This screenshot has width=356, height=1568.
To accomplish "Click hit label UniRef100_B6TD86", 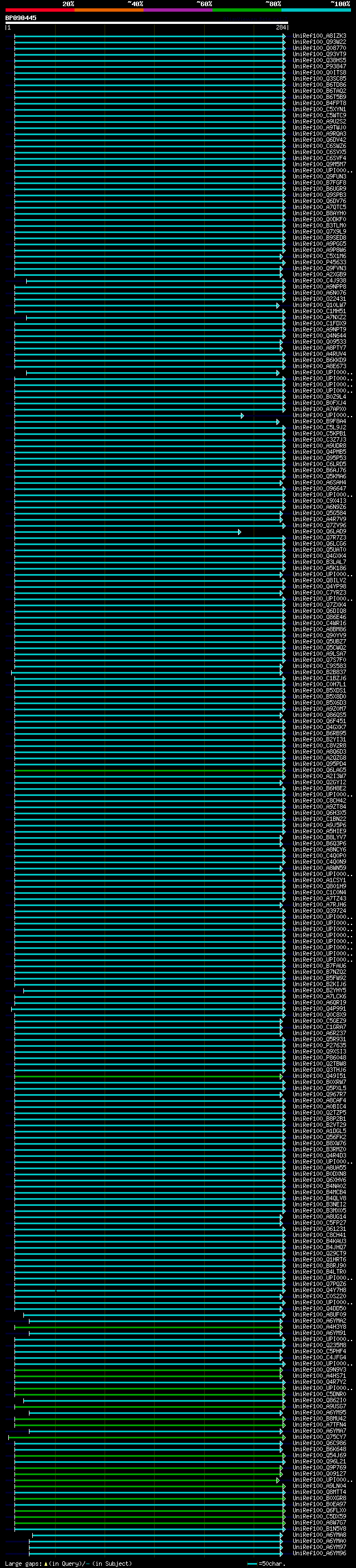I will [319, 85].
